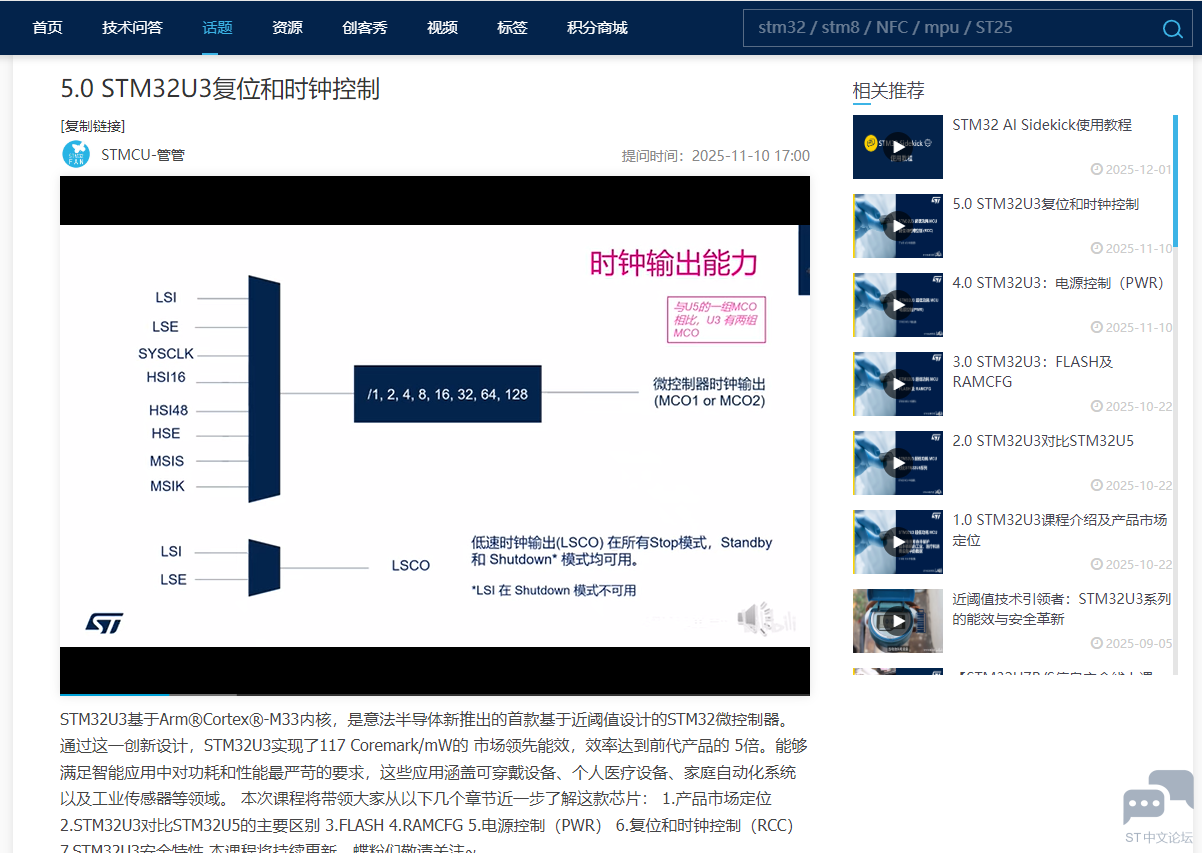
Task: Click the main video player area
Action: 435,435
